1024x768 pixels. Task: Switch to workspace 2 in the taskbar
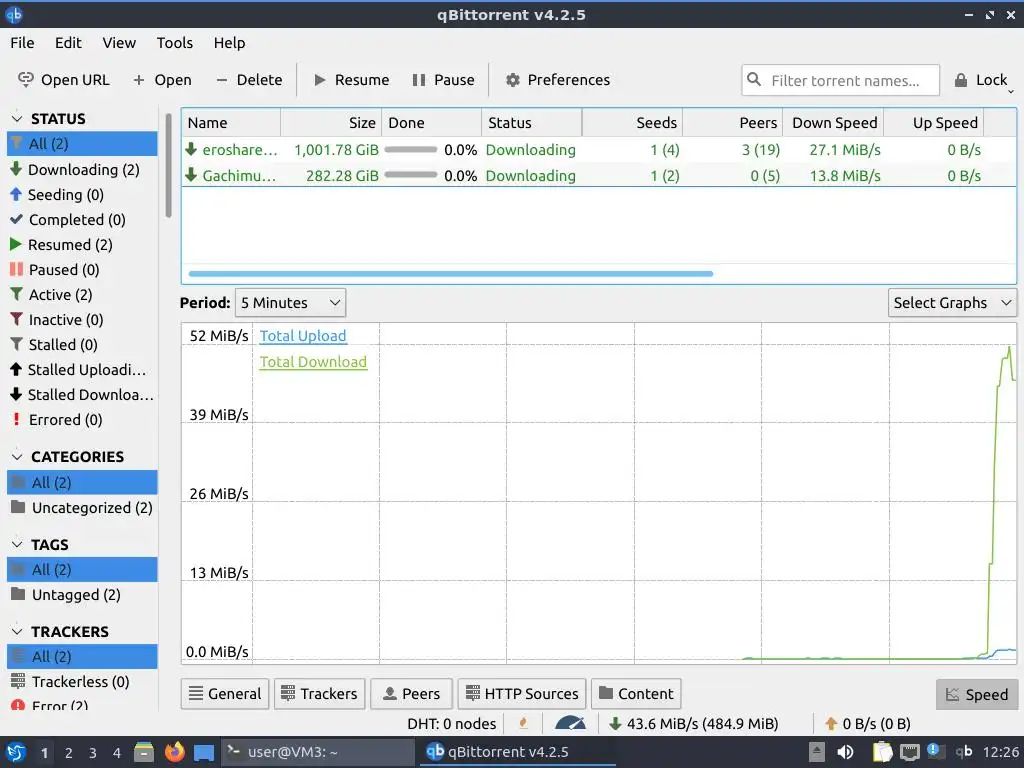[x=69, y=753]
